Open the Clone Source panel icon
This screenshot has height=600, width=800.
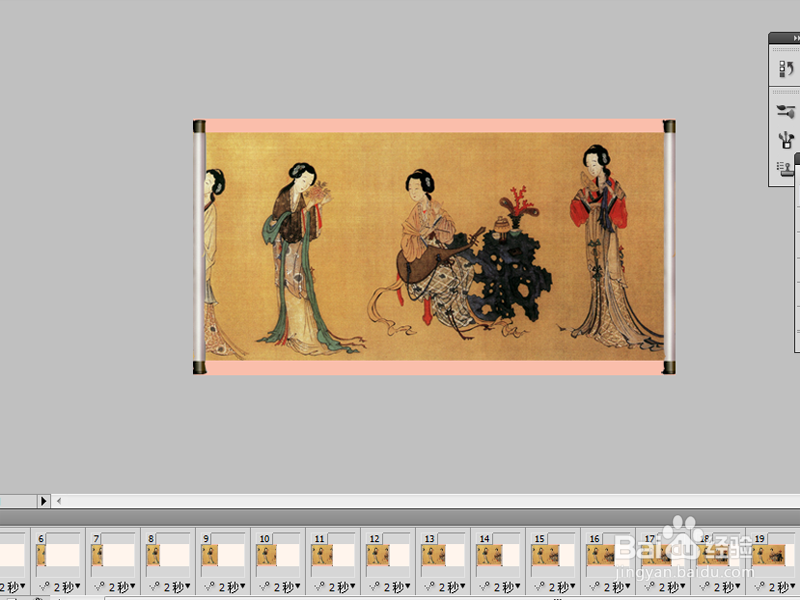click(786, 168)
